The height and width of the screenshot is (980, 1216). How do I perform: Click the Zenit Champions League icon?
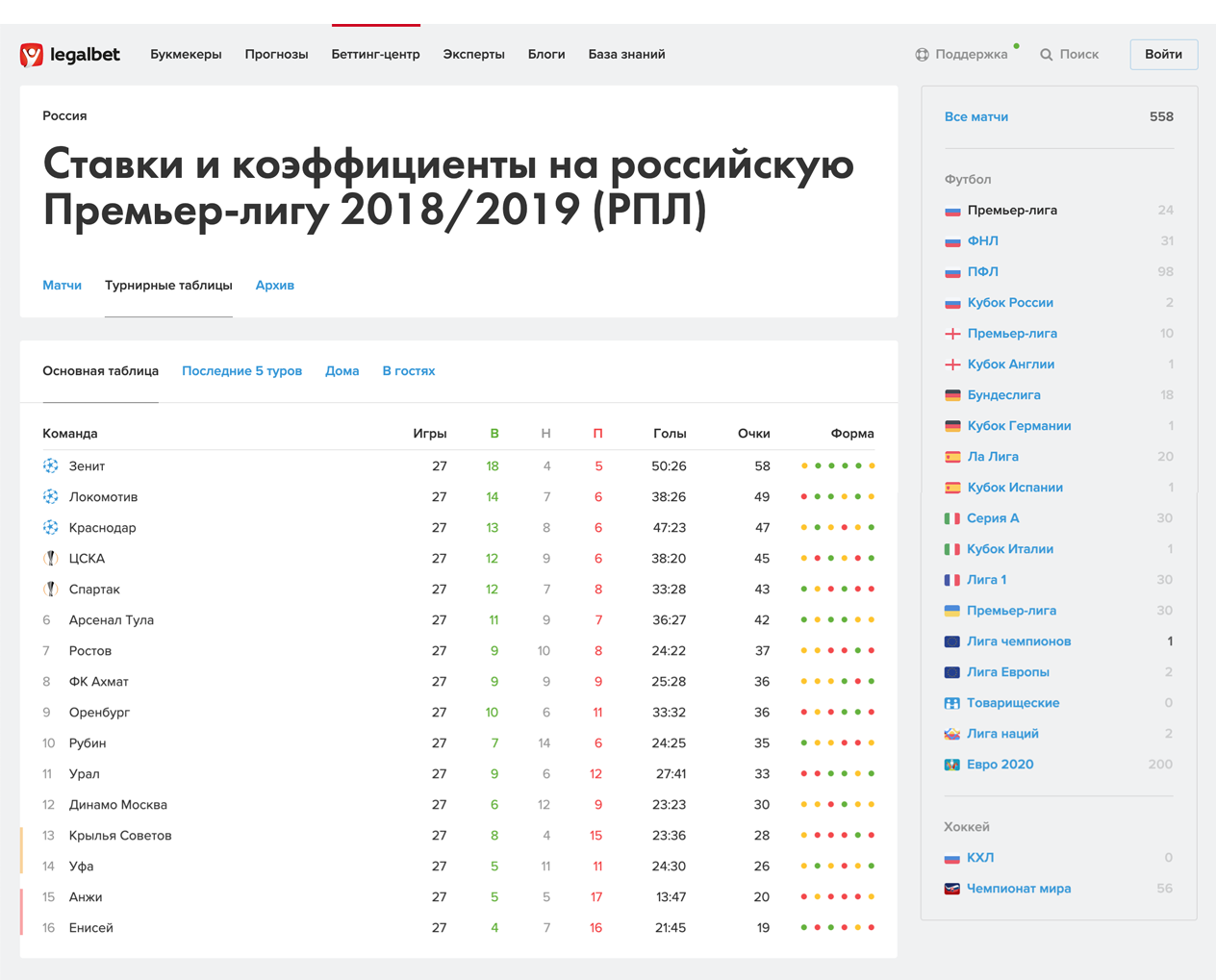[51, 465]
